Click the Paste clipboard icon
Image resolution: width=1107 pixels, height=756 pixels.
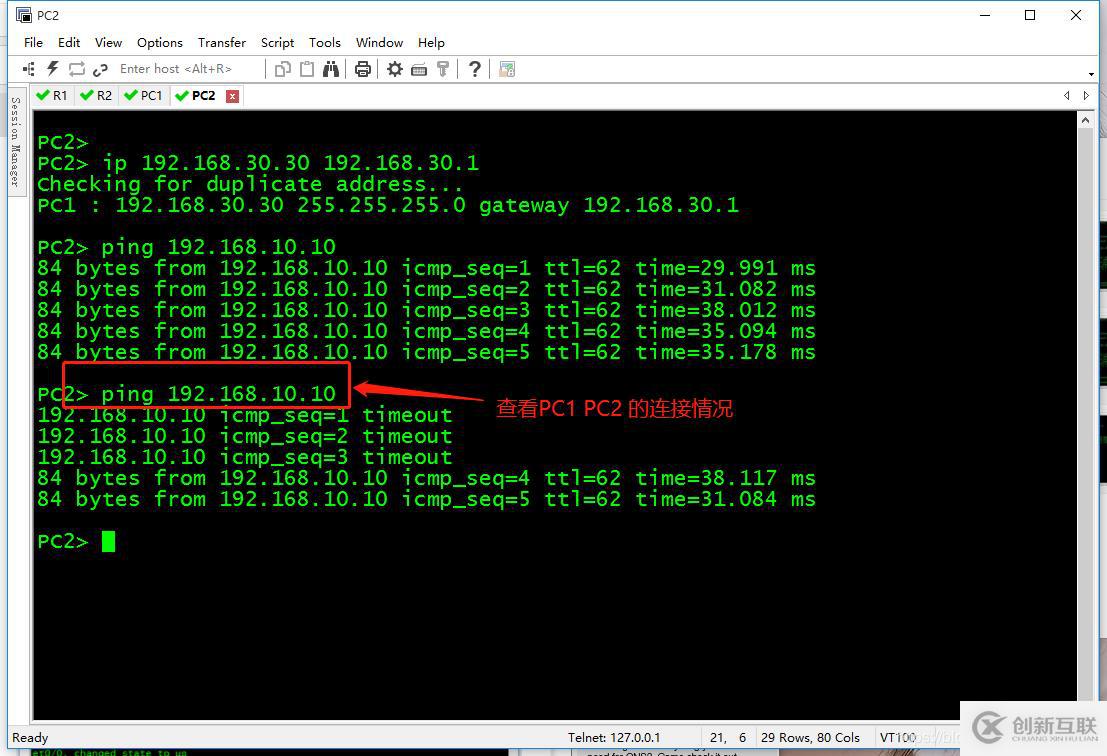[x=307, y=69]
